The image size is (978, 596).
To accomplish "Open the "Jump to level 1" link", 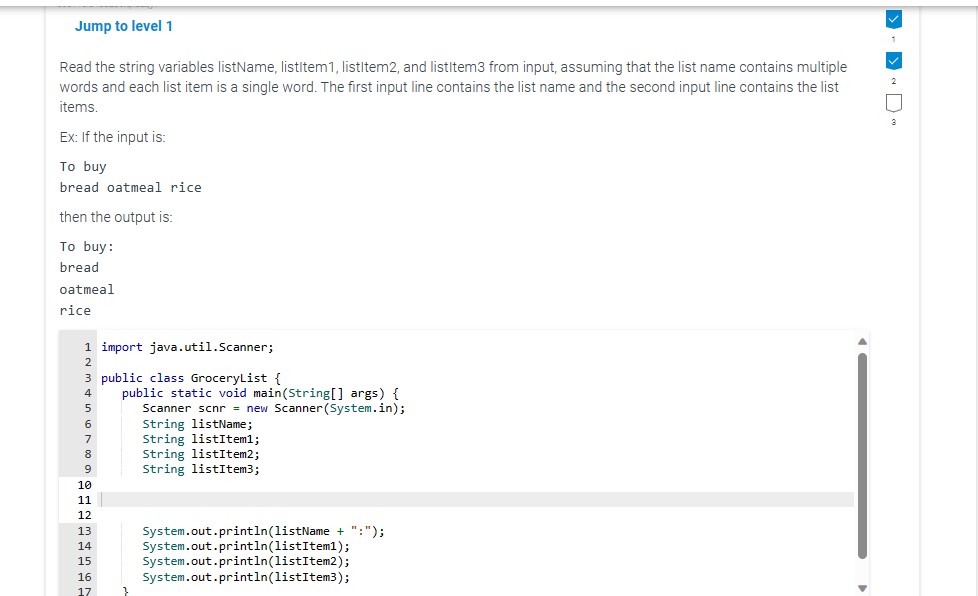I will tap(124, 26).
